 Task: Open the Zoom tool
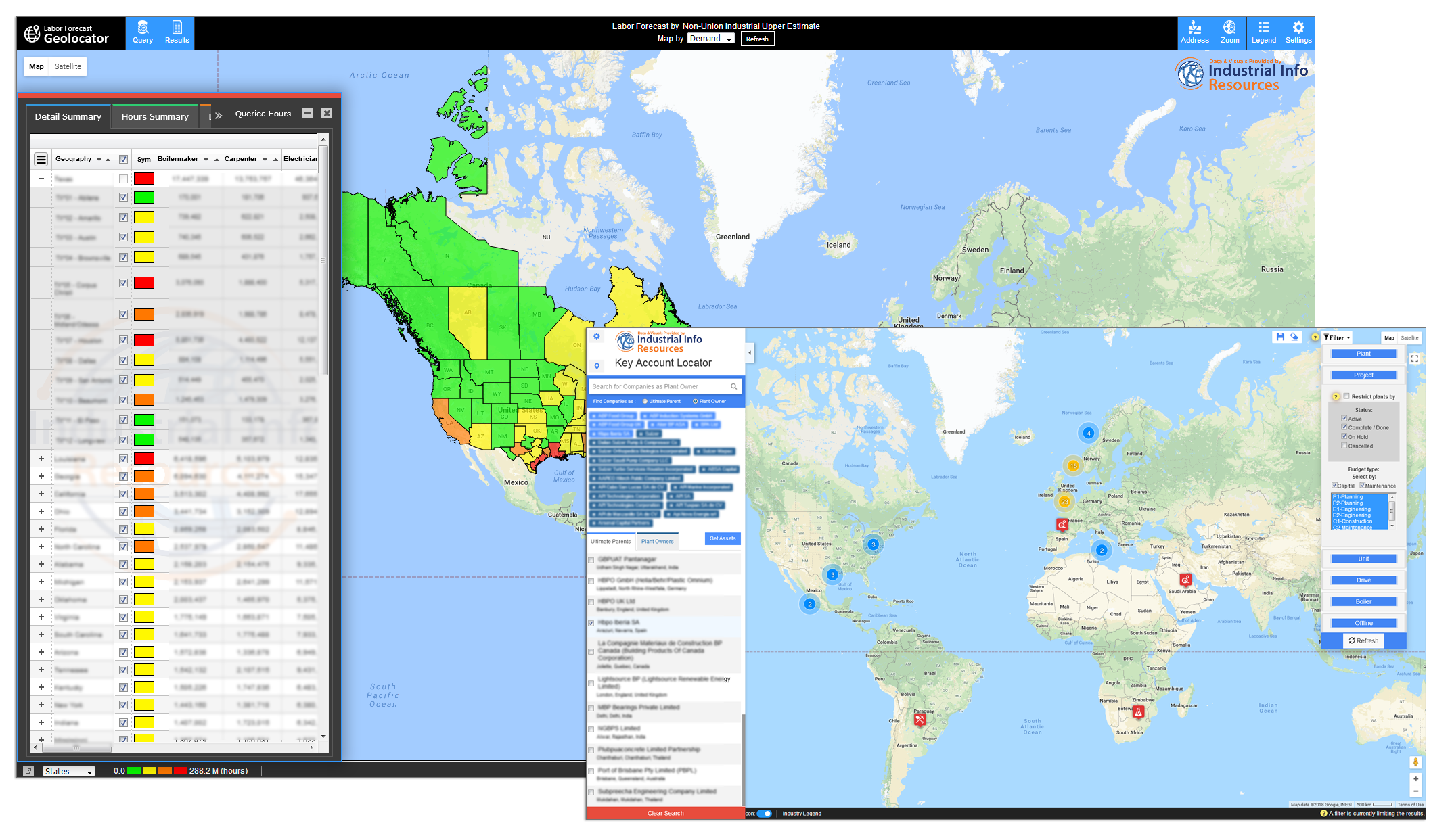coord(1229,32)
